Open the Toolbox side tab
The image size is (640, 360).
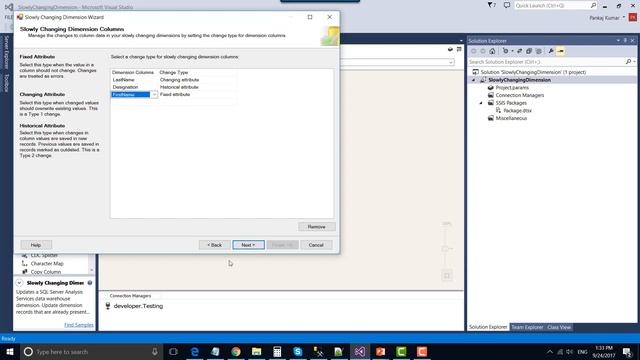point(6,83)
